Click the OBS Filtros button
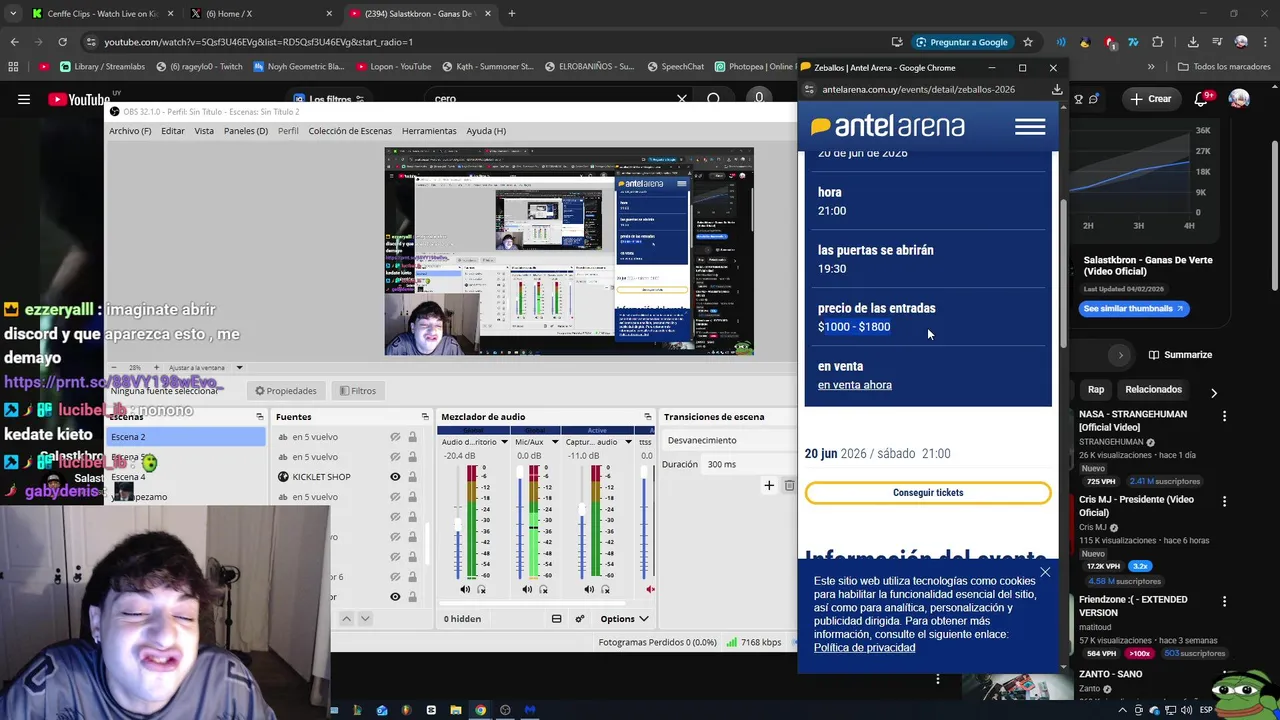 (x=357, y=391)
